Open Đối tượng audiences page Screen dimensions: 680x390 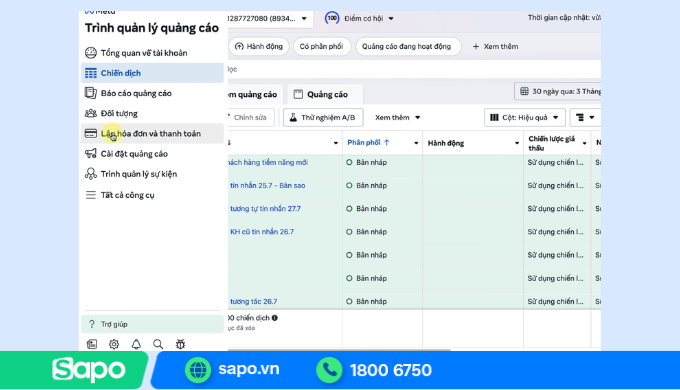[152, 113]
